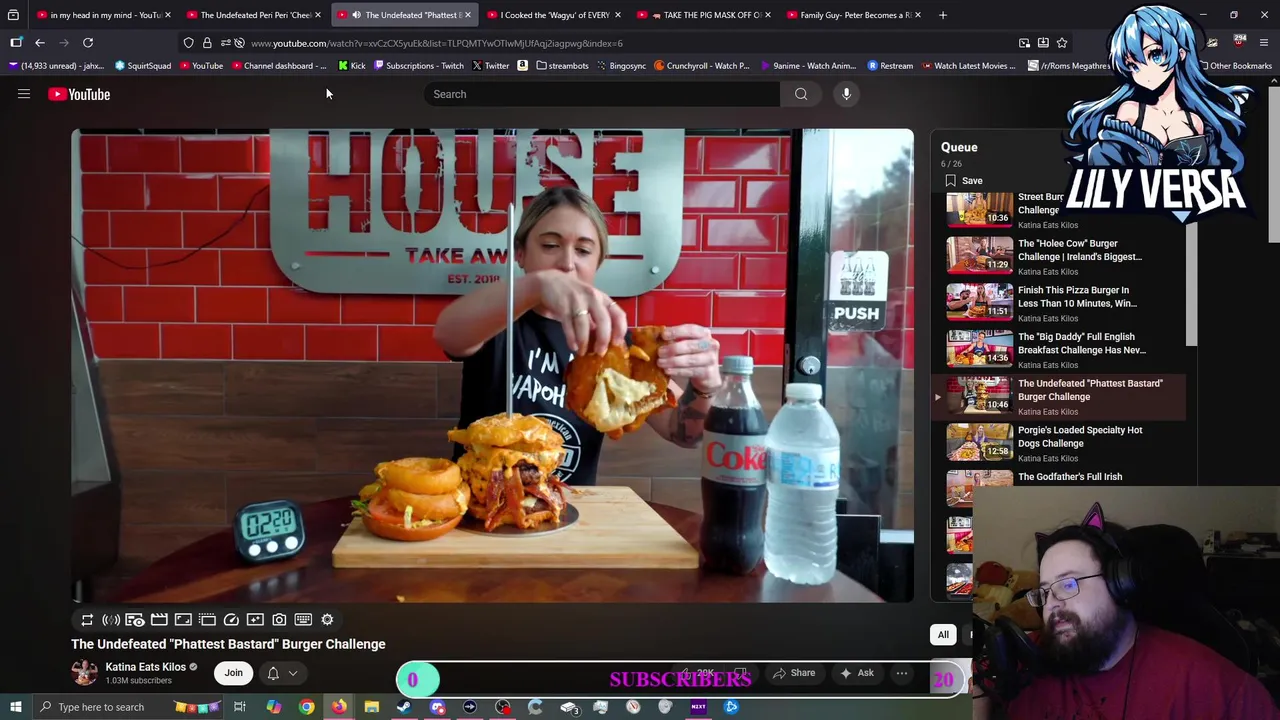Switch to I Cooked the 'Wagyu' tab

[x=554, y=15]
